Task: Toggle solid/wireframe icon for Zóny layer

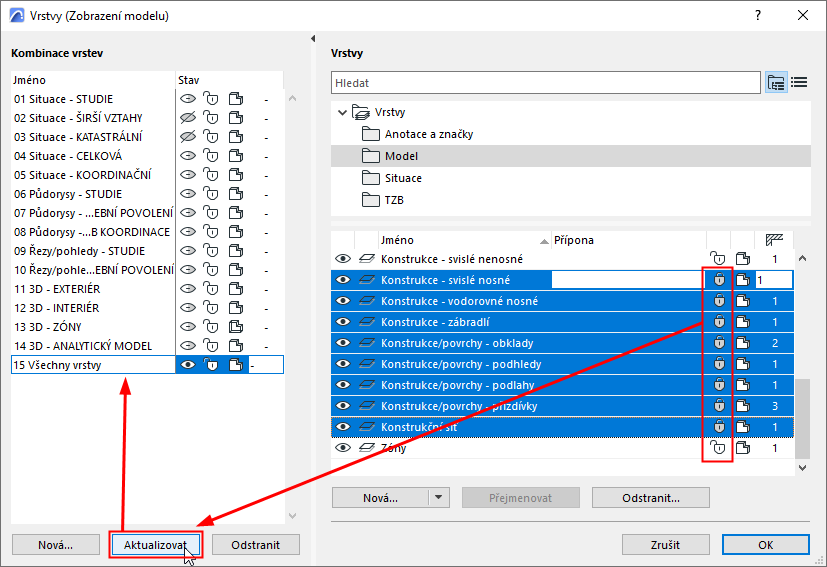Action: coord(743,448)
